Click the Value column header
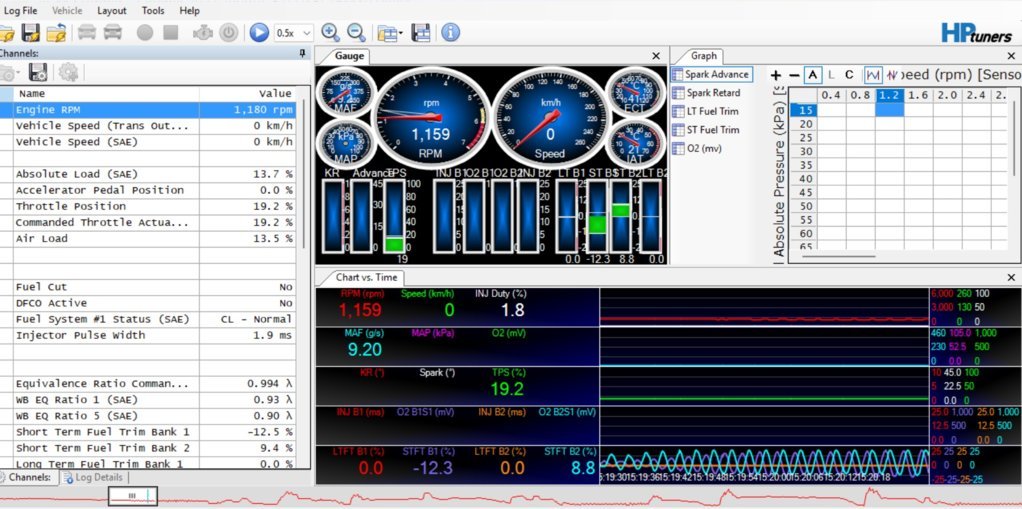 tap(248, 94)
